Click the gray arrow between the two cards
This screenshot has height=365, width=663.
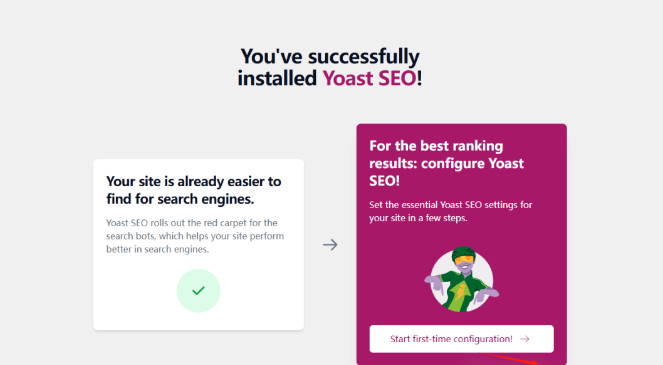(x=330, y=244)
